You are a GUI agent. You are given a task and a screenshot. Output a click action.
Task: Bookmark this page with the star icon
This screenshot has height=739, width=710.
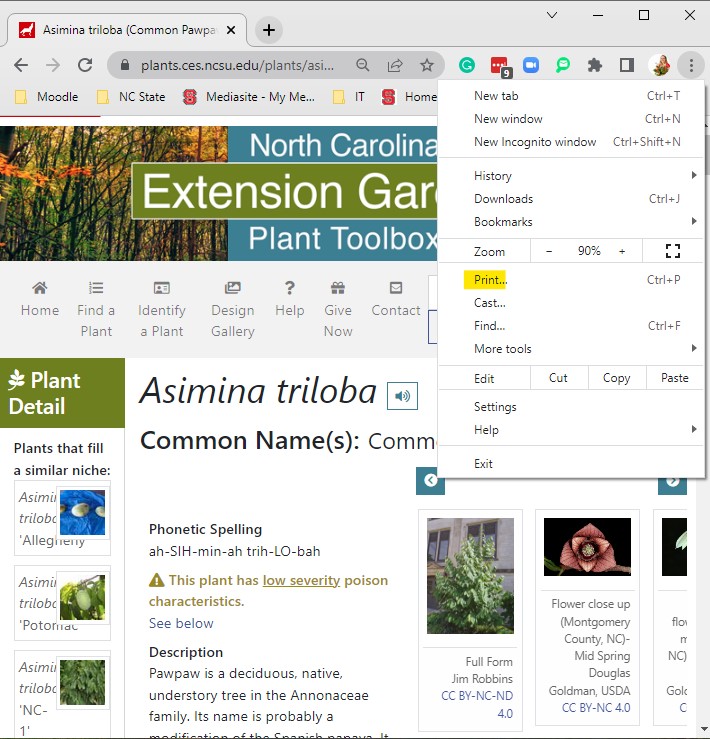point(427,65)
